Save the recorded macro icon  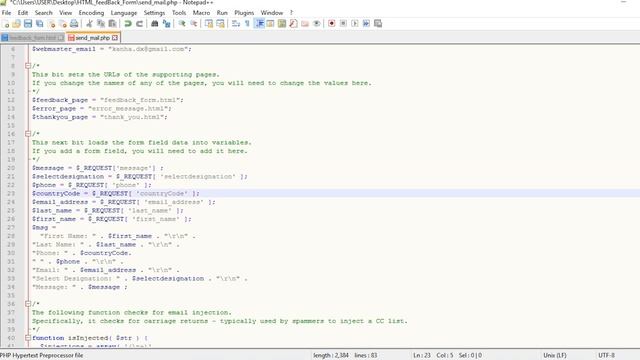coord(378,24)
